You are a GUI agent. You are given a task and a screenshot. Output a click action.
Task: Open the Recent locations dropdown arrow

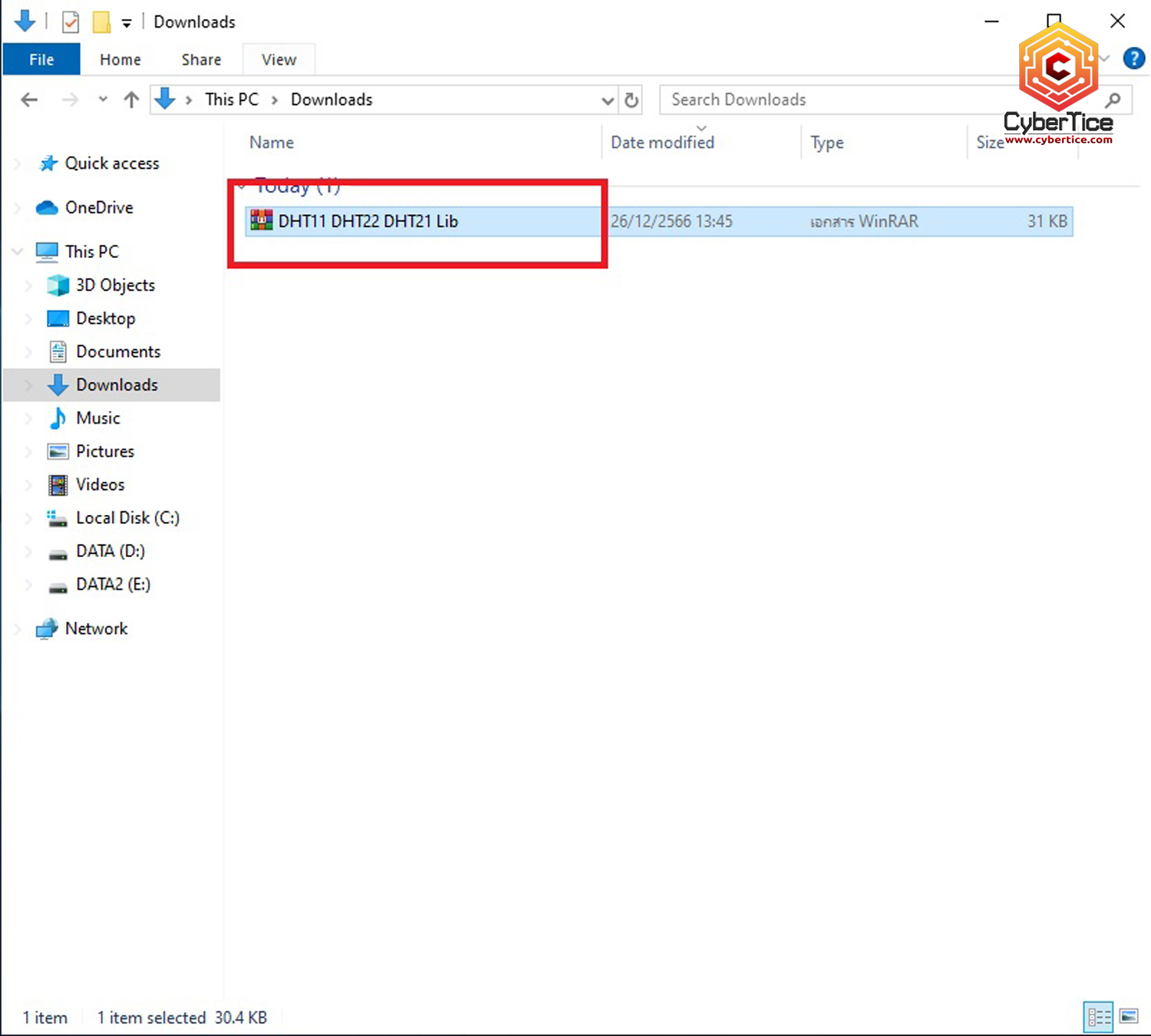pyautogui.click(x=103, y=100)
